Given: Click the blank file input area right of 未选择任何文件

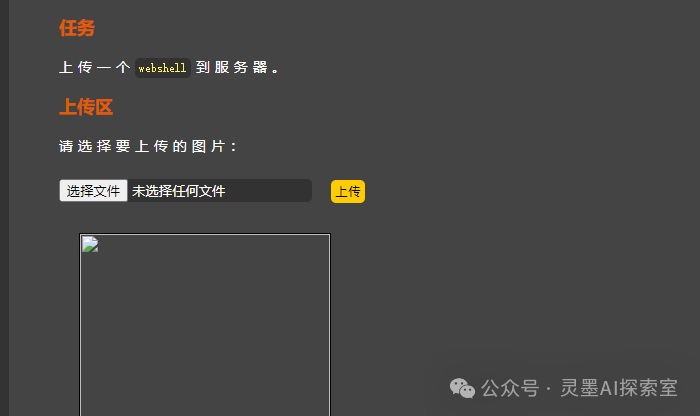Looking at the screenshot, I should (x=268, y=191).
